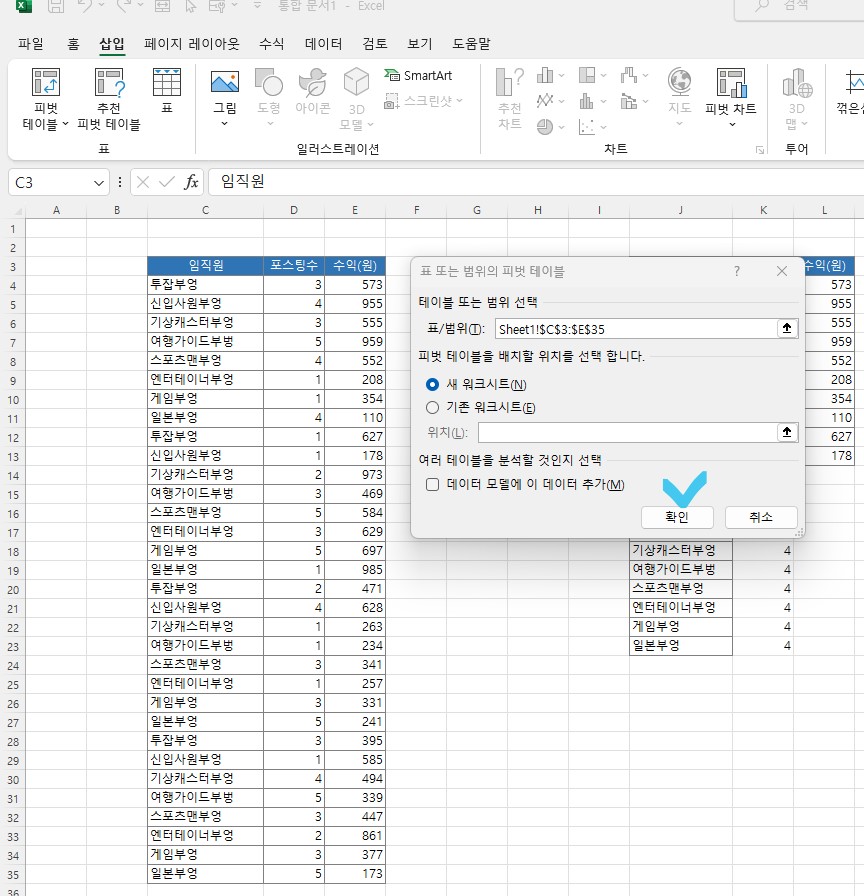Click the location field range selector arrow
864x896 pixels.
[x=787, y=432]
